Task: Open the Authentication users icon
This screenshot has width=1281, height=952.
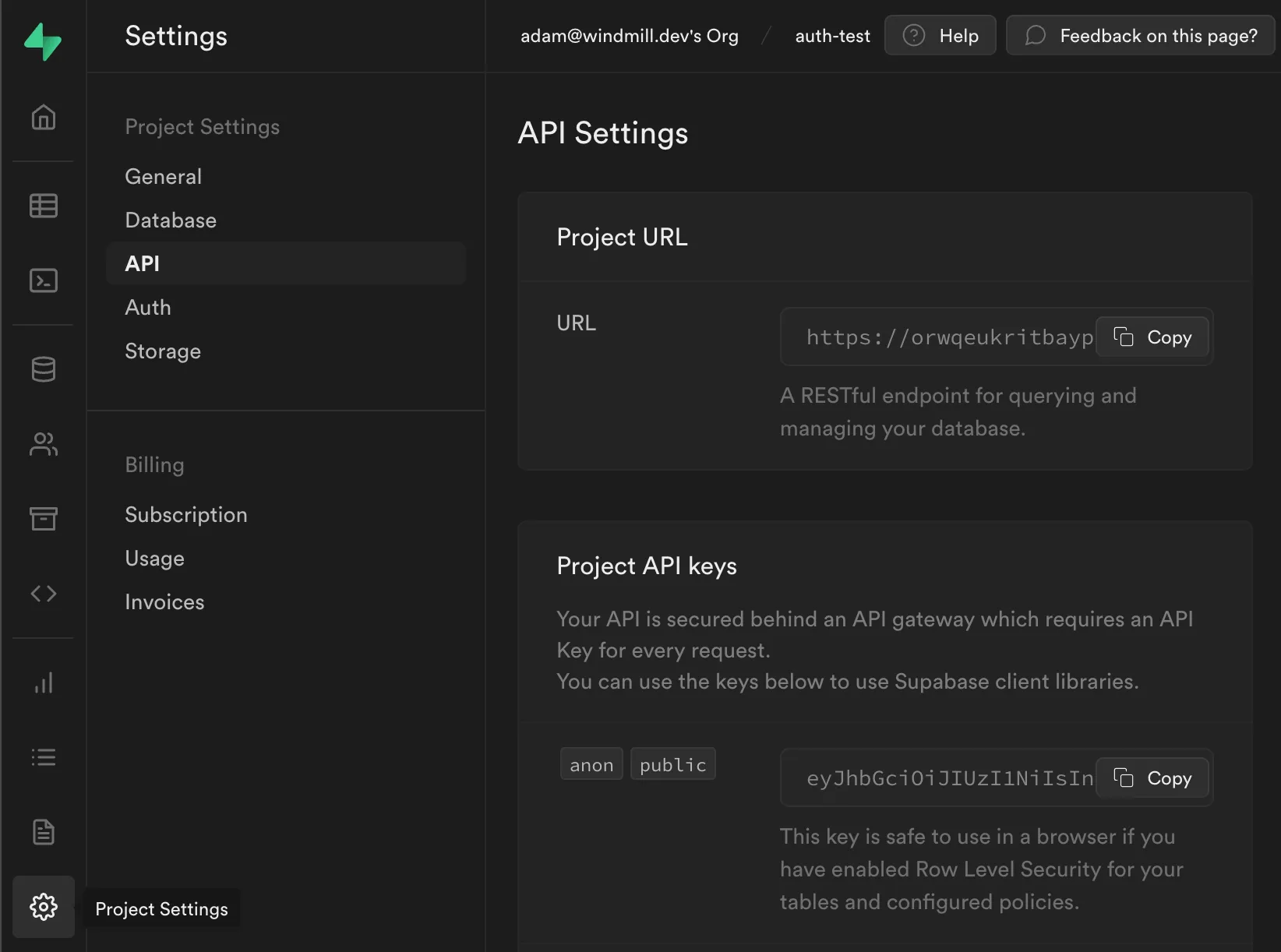Action: pyautogui.click(x=43, y=443)
